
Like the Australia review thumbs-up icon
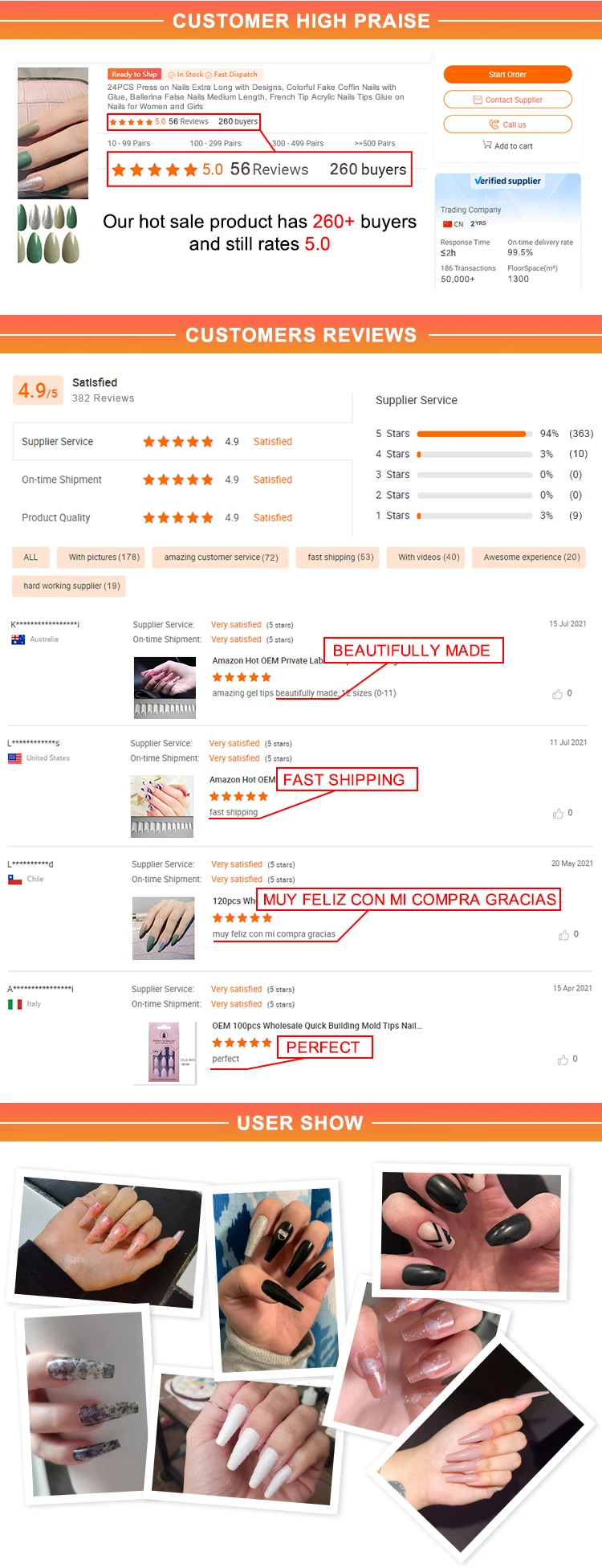[x=557, y=694]
